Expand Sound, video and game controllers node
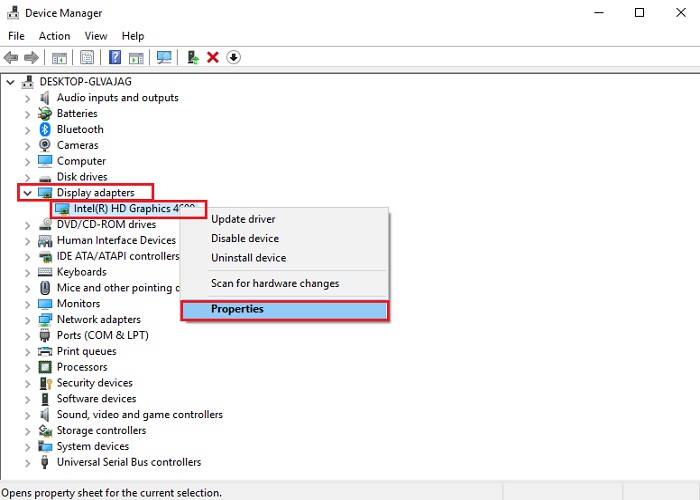The height and width of the screenshot is (500, 700). coord(28,415)
